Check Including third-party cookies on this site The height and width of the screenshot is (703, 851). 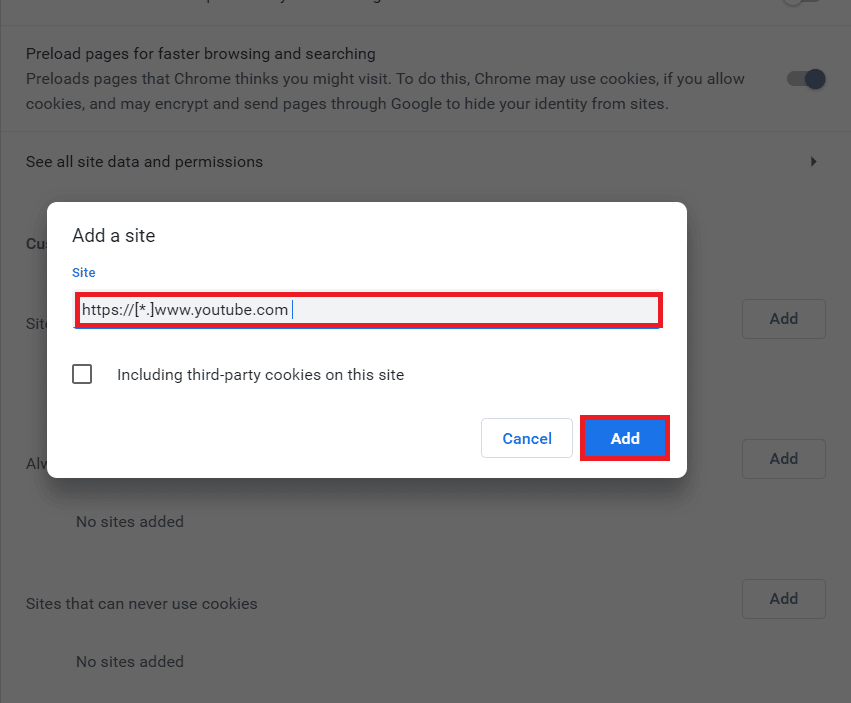[x=82, y=374]
